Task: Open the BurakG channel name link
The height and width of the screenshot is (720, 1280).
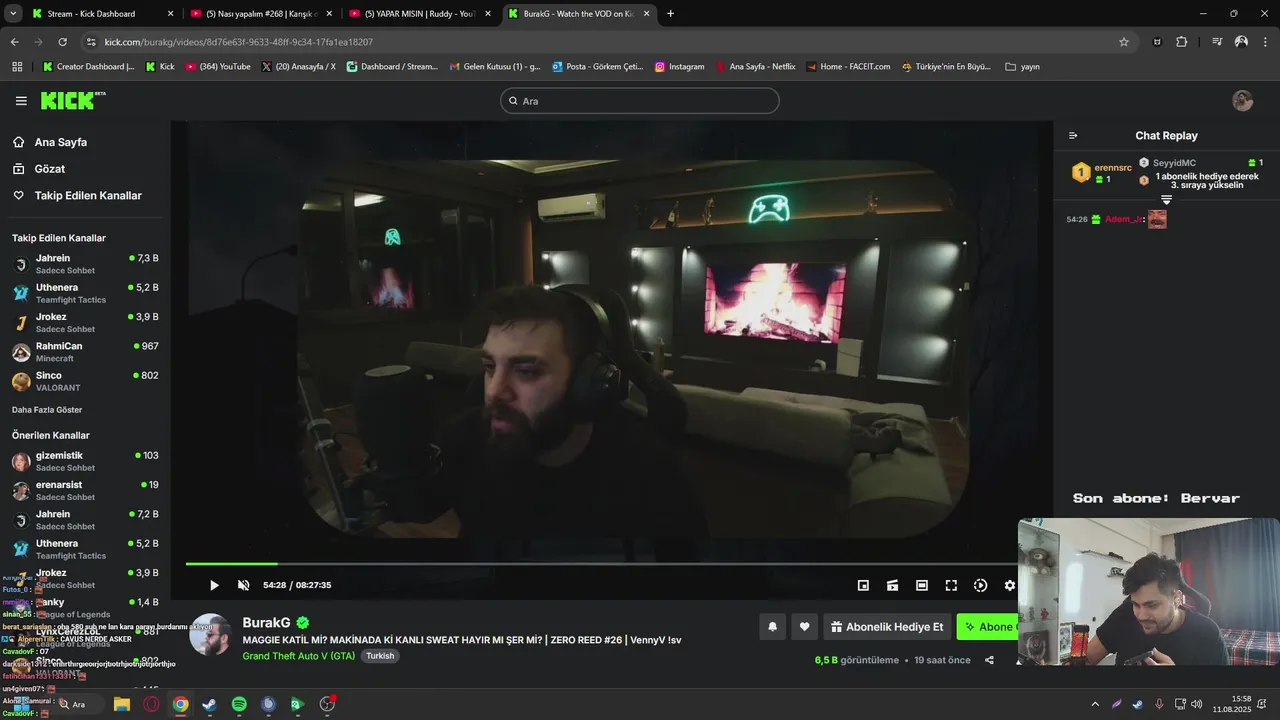Action: [x=266, y=622]
